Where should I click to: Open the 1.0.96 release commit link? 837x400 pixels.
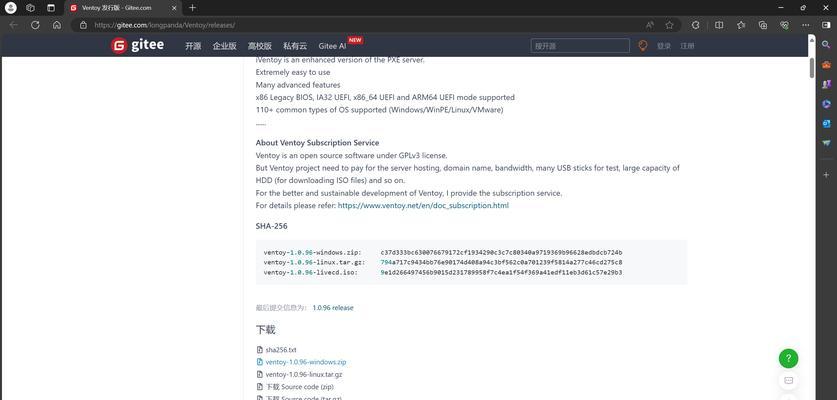click(x=333, y=308)
